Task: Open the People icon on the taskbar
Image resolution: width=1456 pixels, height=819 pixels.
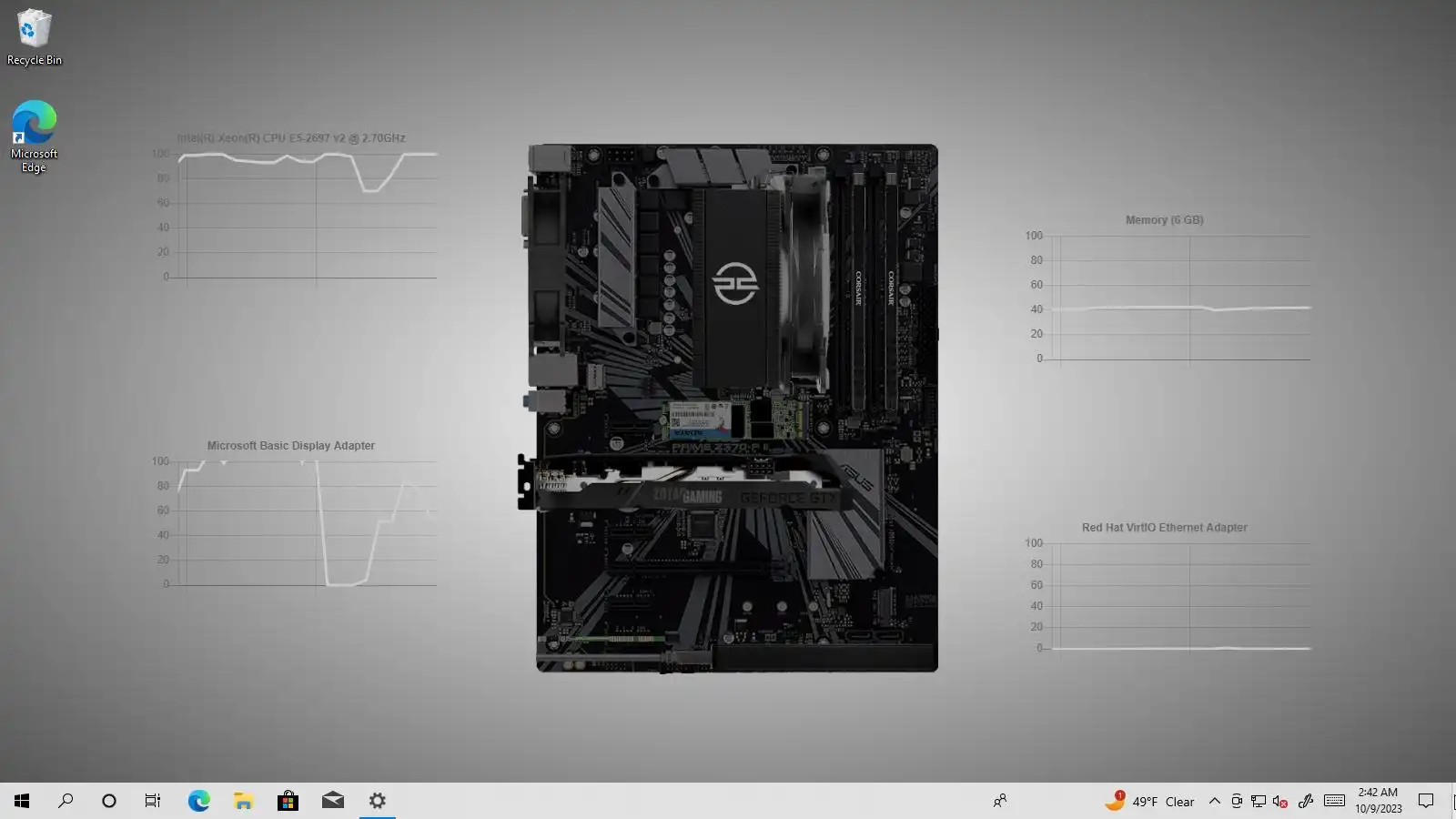Action: (x=1000, y=801)
